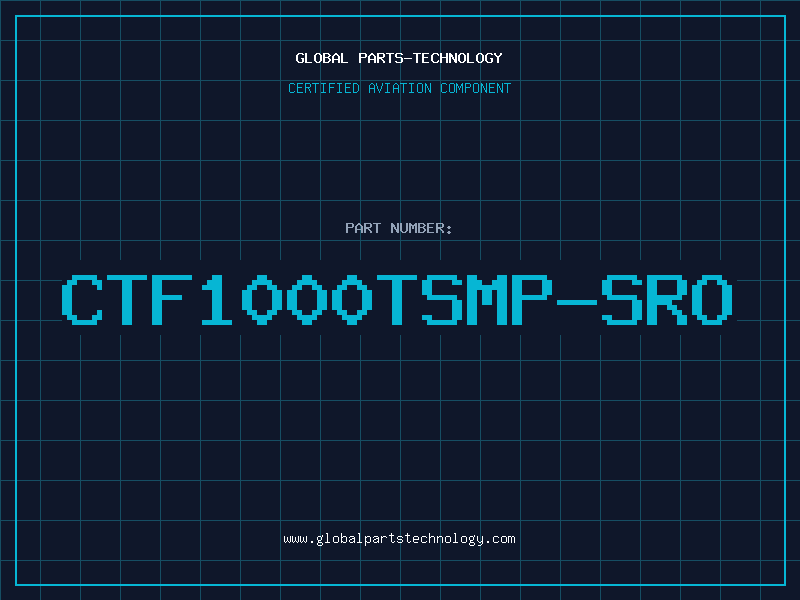Open www.globalpartstechnology.com link
The height and width of the screenshot is (600, 800).
coord(399,539)
